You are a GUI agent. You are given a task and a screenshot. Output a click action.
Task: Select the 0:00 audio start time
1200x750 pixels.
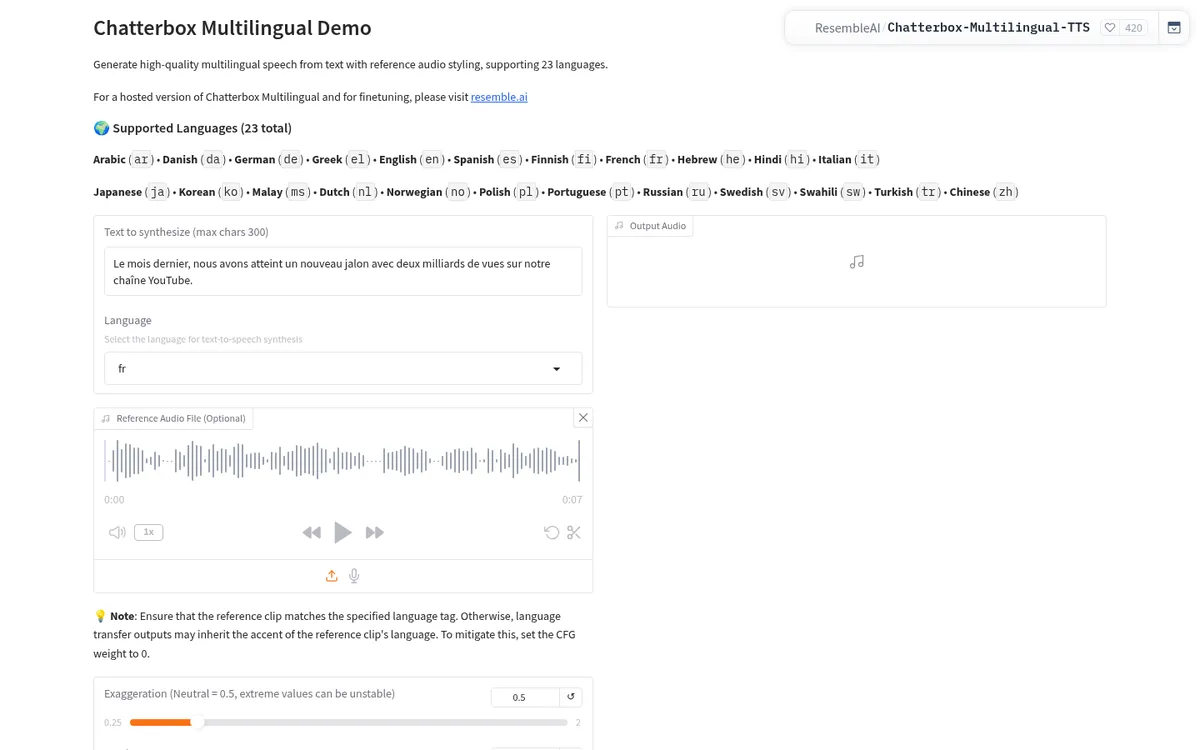(x=114, y=499)
